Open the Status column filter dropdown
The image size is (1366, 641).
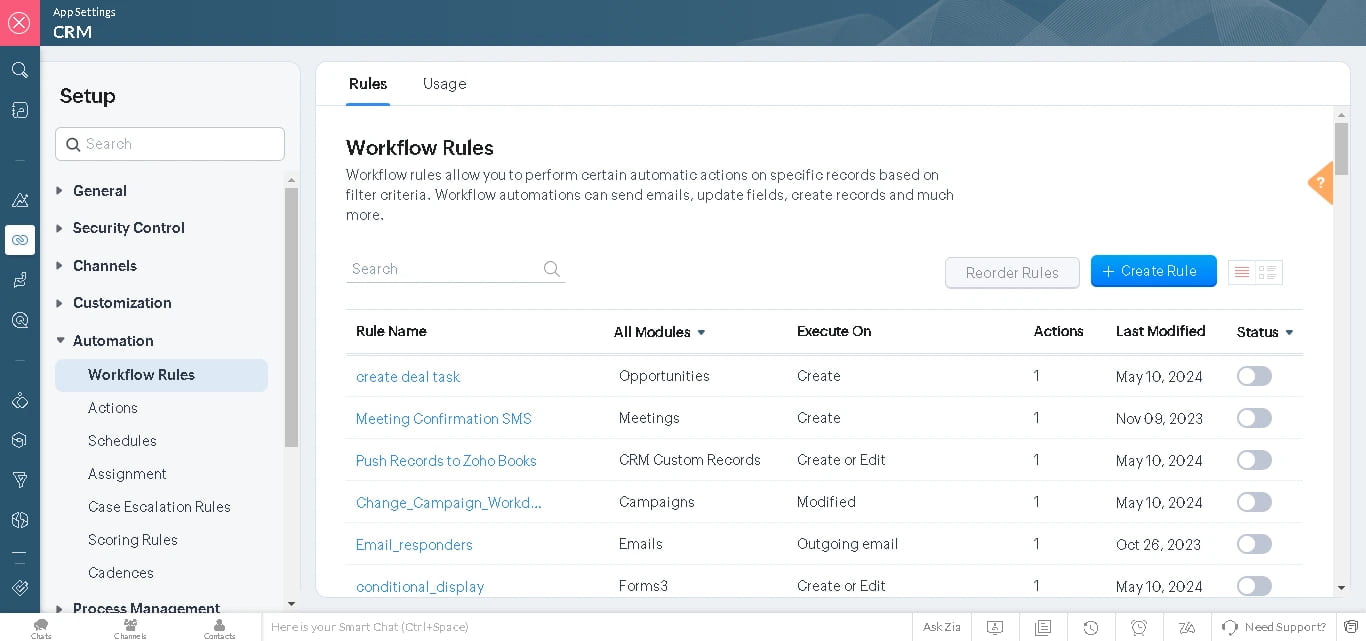coord(1265,332)
